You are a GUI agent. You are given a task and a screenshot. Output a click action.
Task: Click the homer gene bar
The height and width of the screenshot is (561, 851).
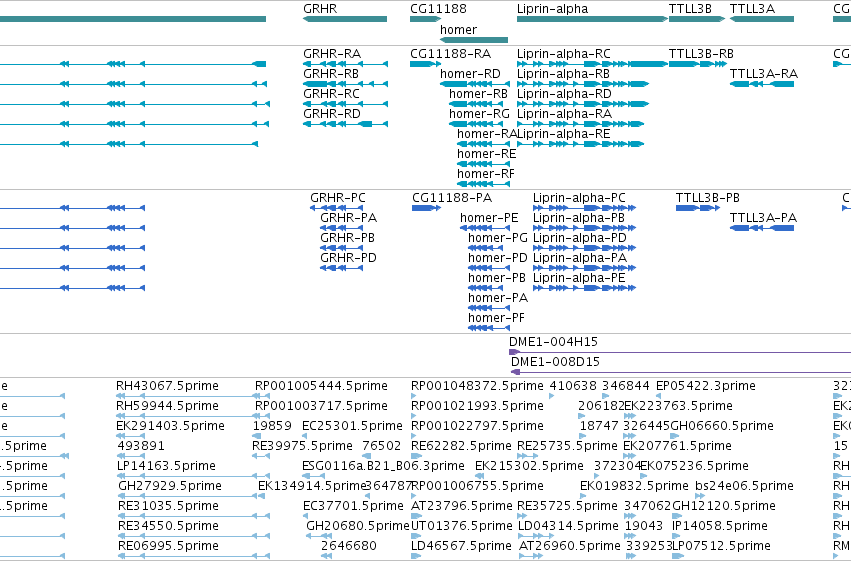pos(474,40)
